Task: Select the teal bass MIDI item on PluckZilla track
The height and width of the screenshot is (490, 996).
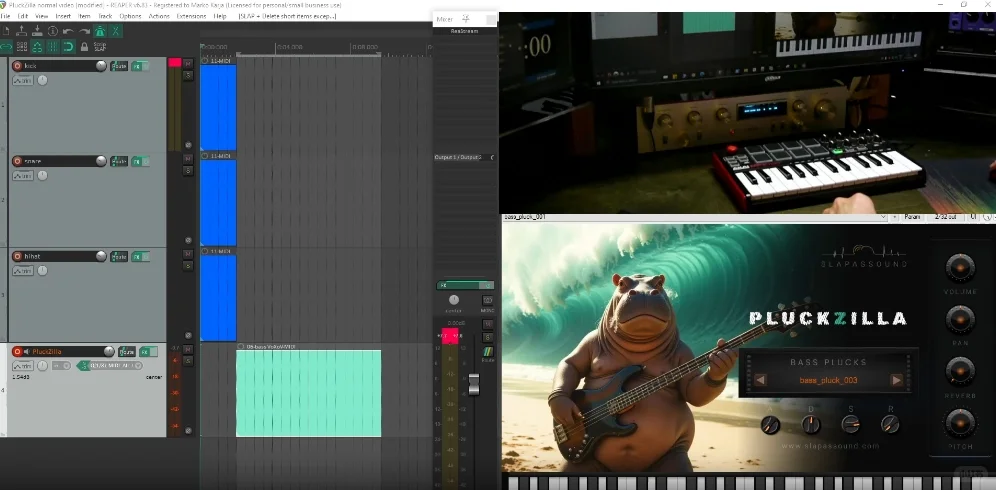Action: click(309, 393)
